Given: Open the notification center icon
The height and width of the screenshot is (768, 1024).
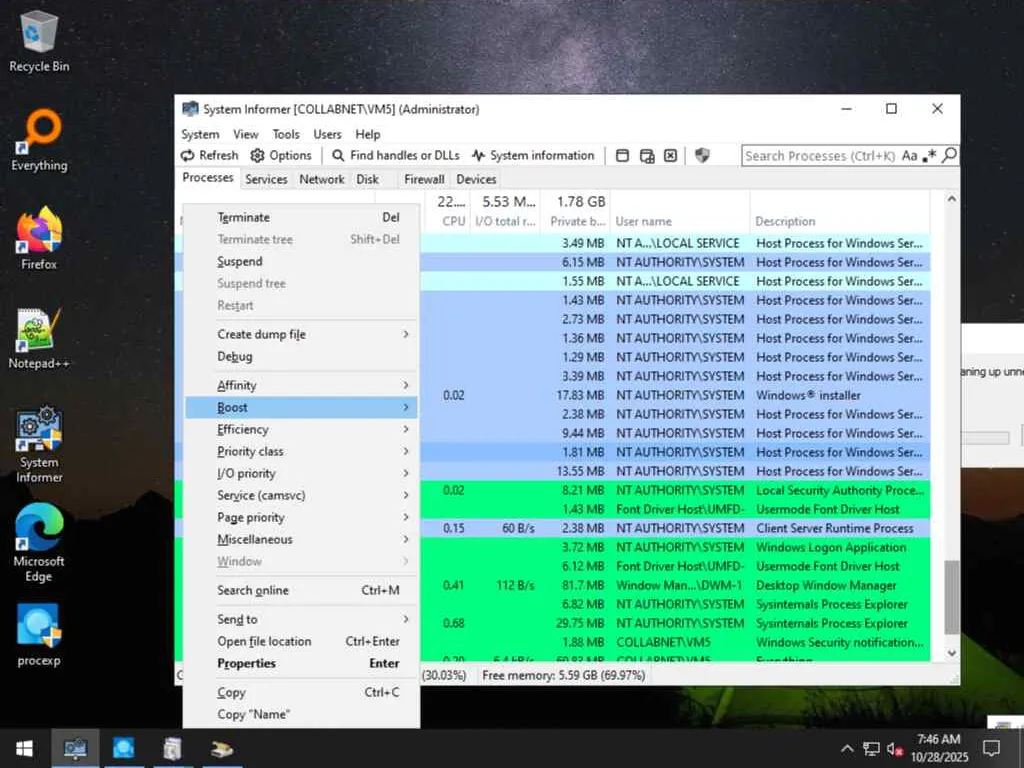Looking at the screenshot, I should (991, 748).
